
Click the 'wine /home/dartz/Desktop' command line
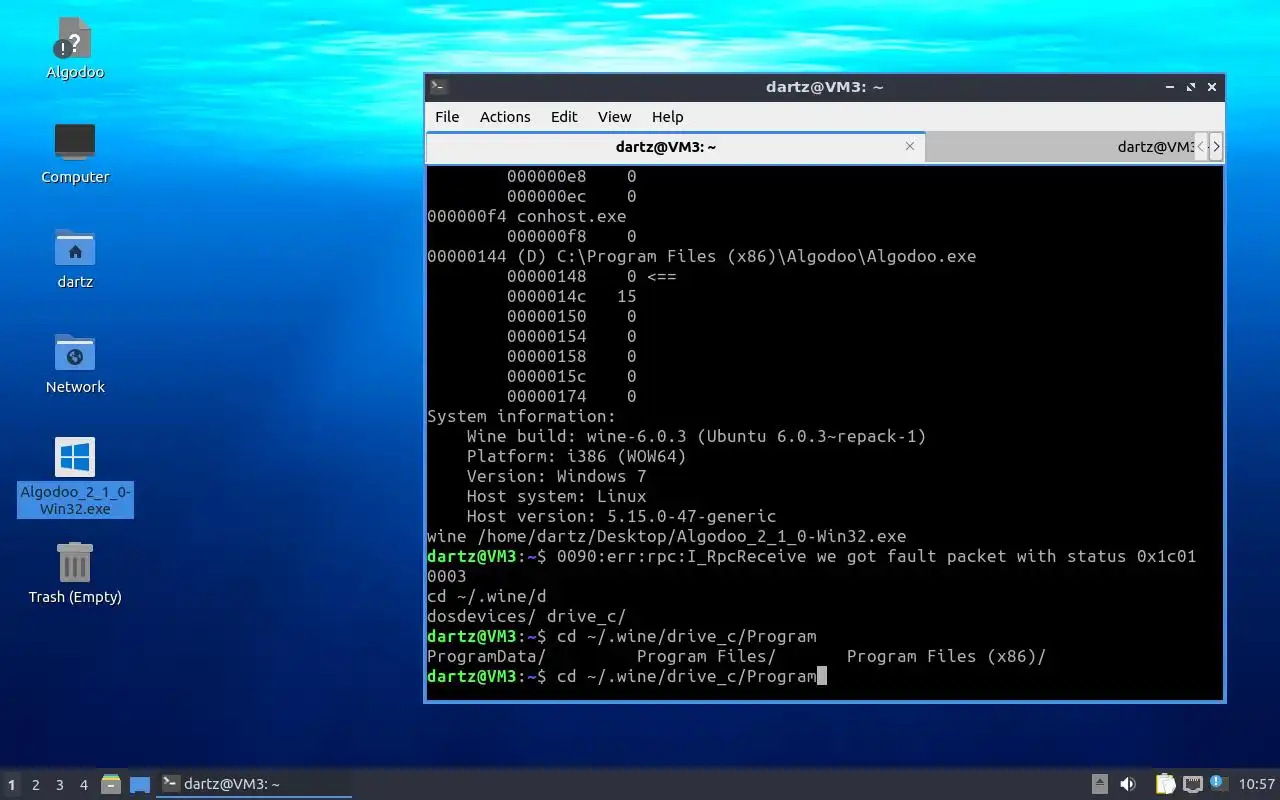click(666, 536)
